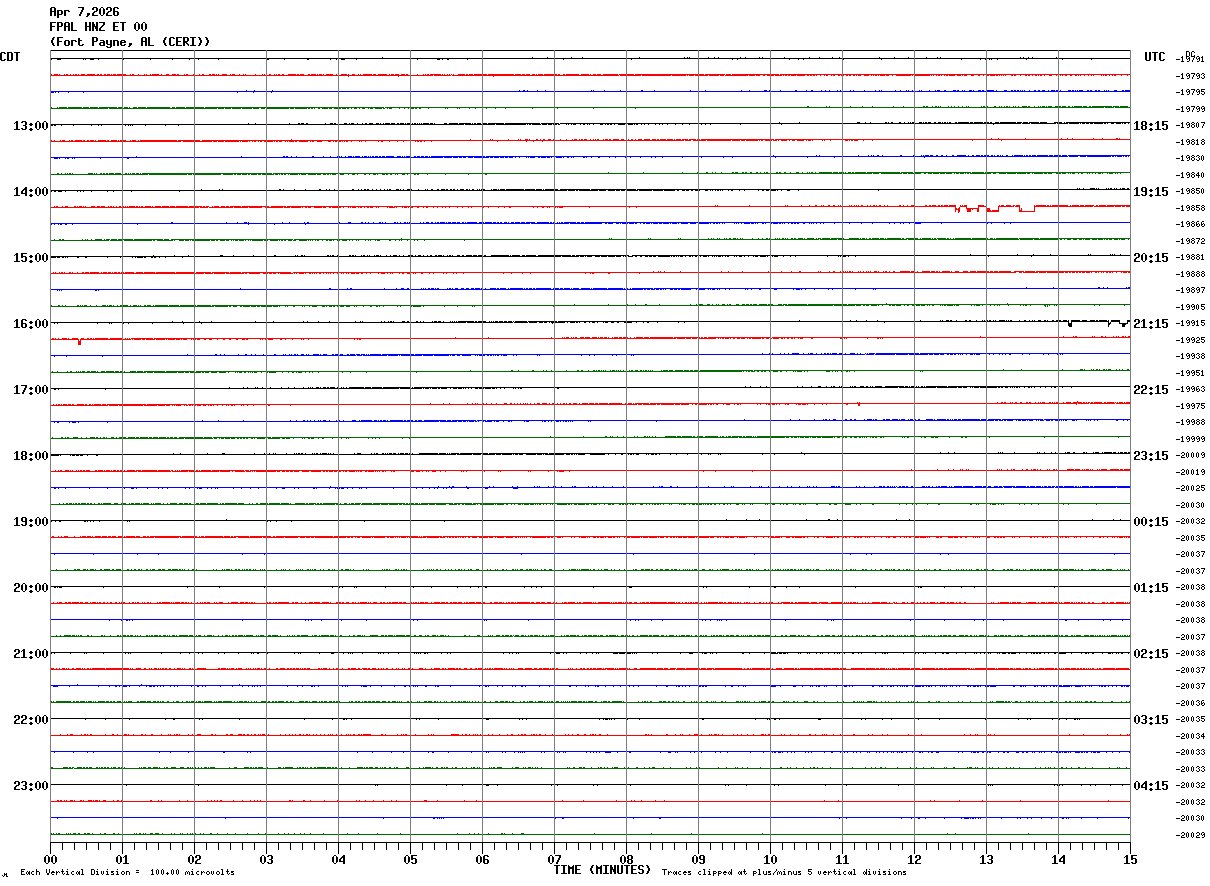1210x886 pixels.
Task: Click the DC offset value -19799
Action: point(1190,109)
